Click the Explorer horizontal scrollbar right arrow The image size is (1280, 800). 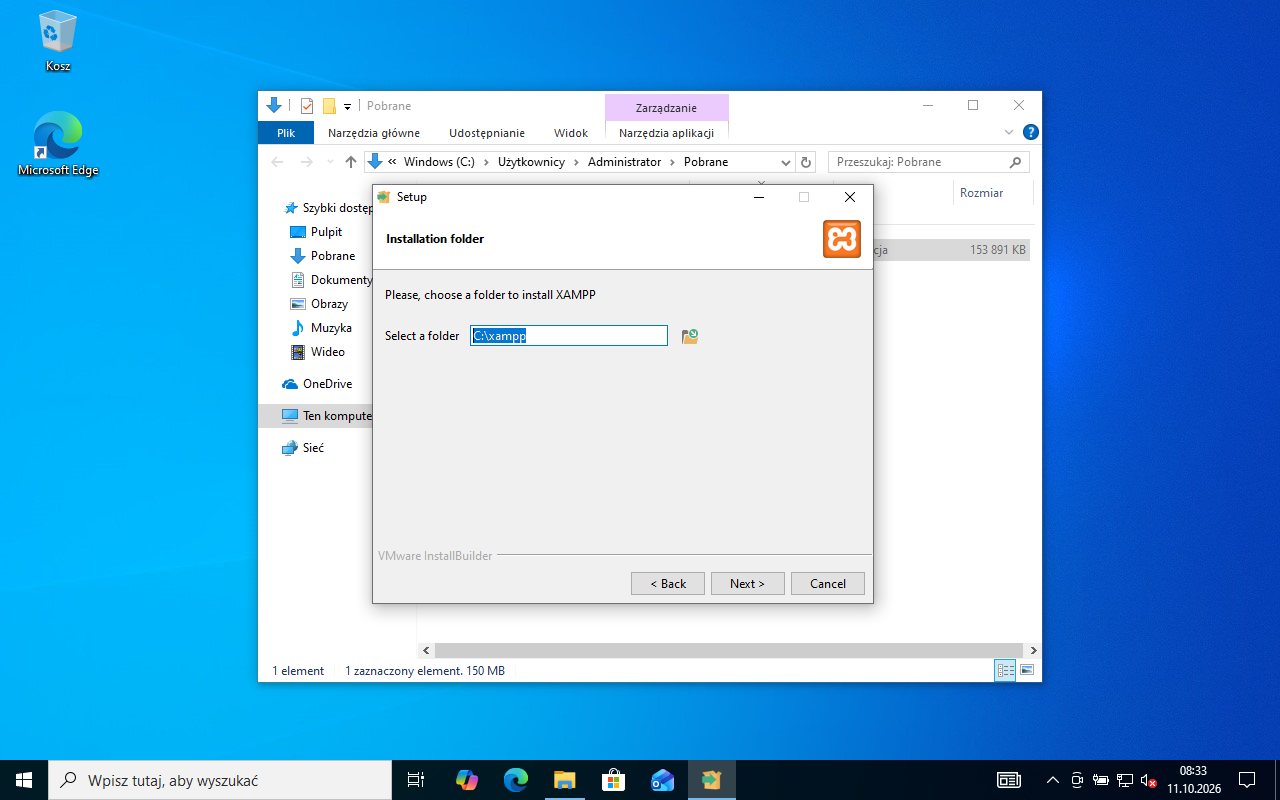tap(1034, 650)
